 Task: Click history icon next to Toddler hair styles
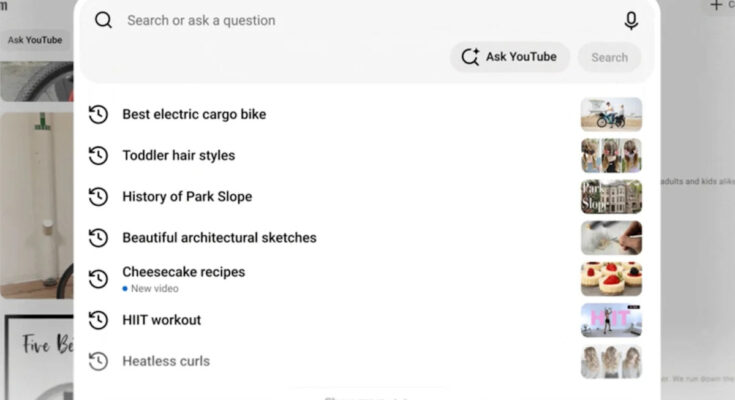(98, 156)
